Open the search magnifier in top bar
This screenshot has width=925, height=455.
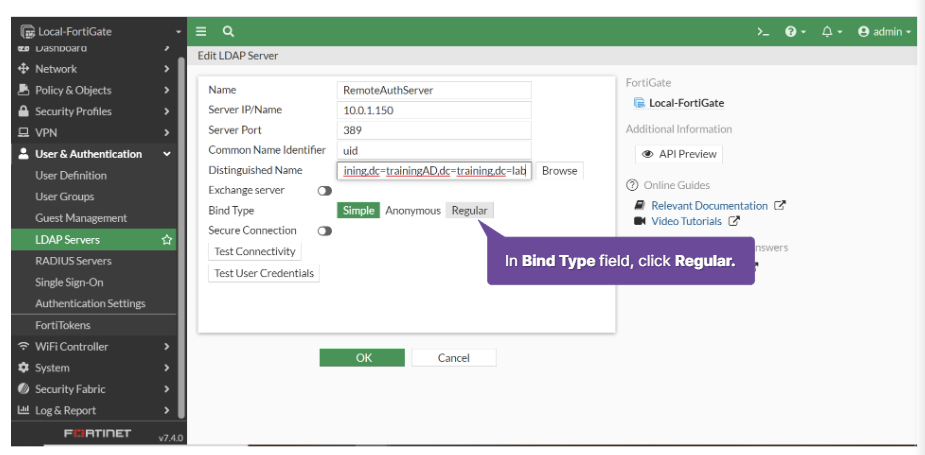tap(228, 31)
